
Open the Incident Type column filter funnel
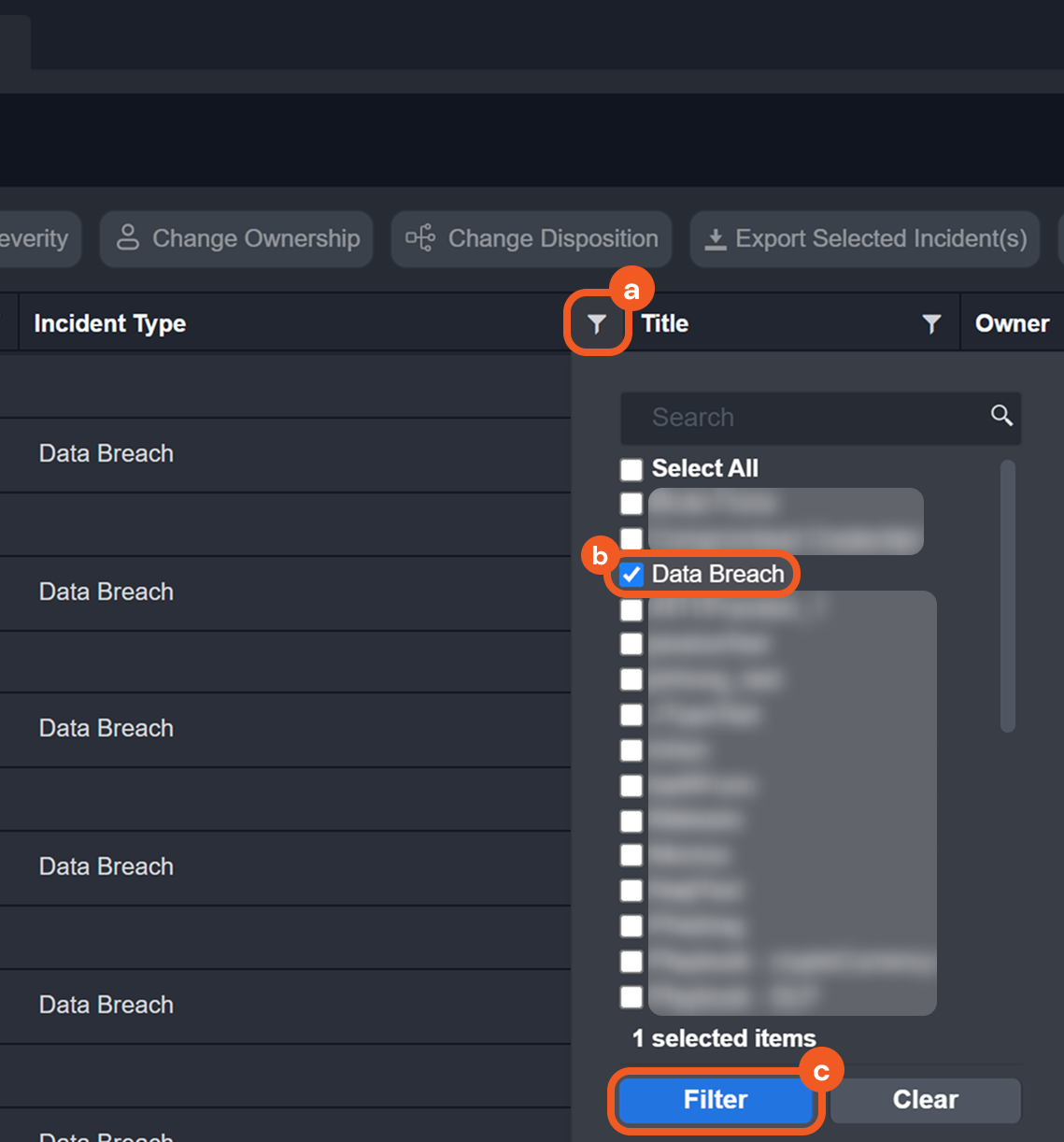point(597,324)
